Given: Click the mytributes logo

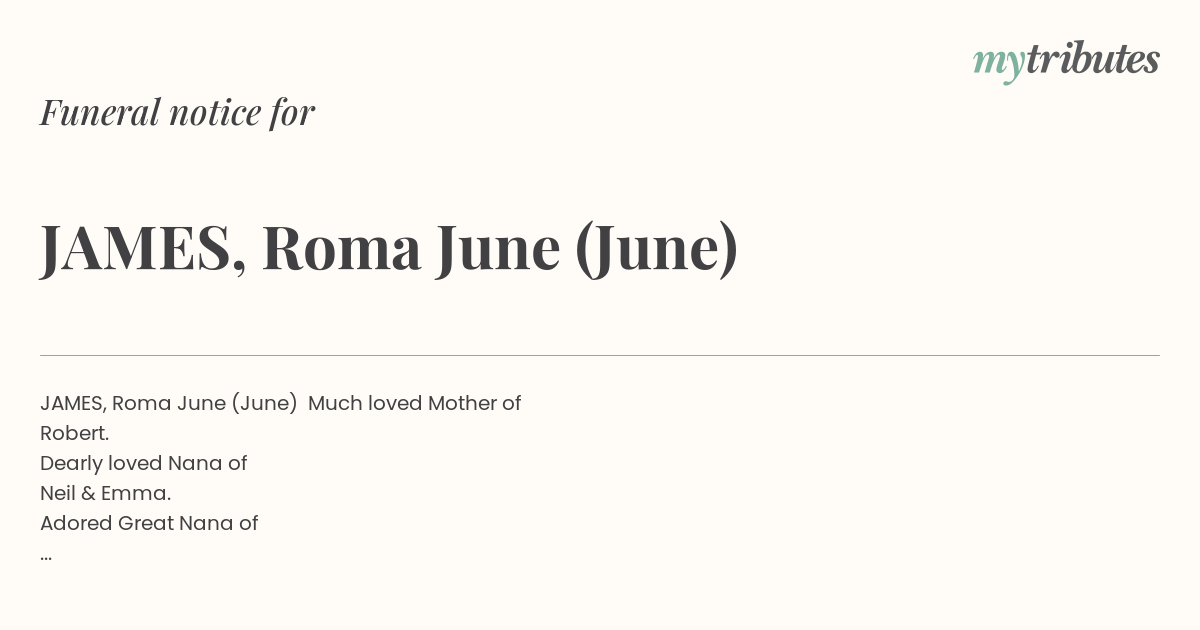Looking at the screenshot, I should click(x=1066, y=61).
